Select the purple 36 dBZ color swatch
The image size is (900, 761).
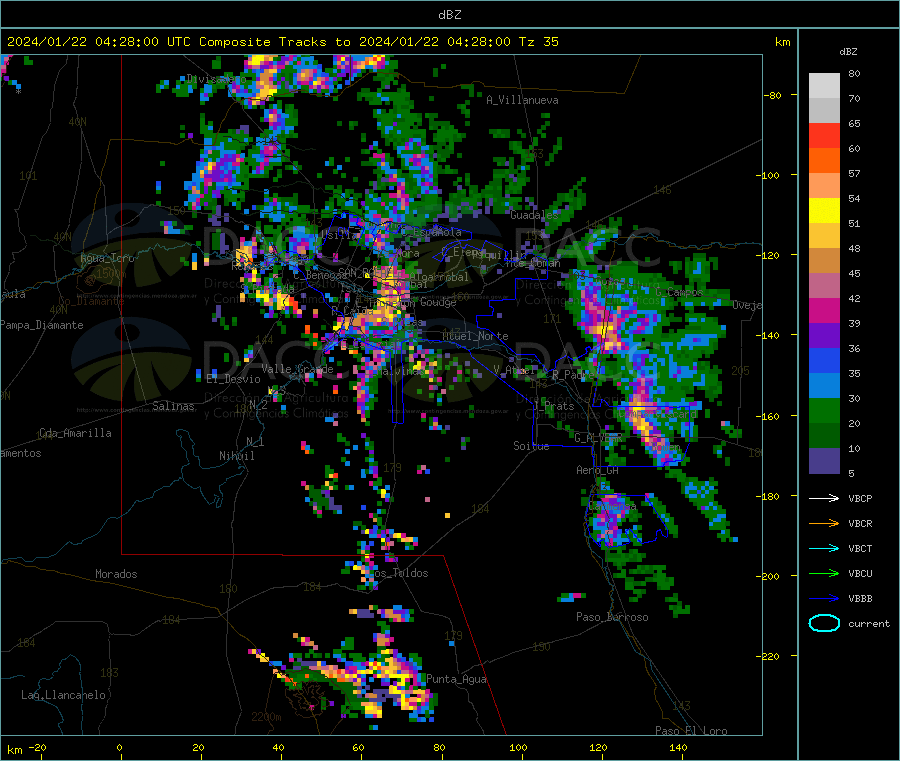[824, 336]
